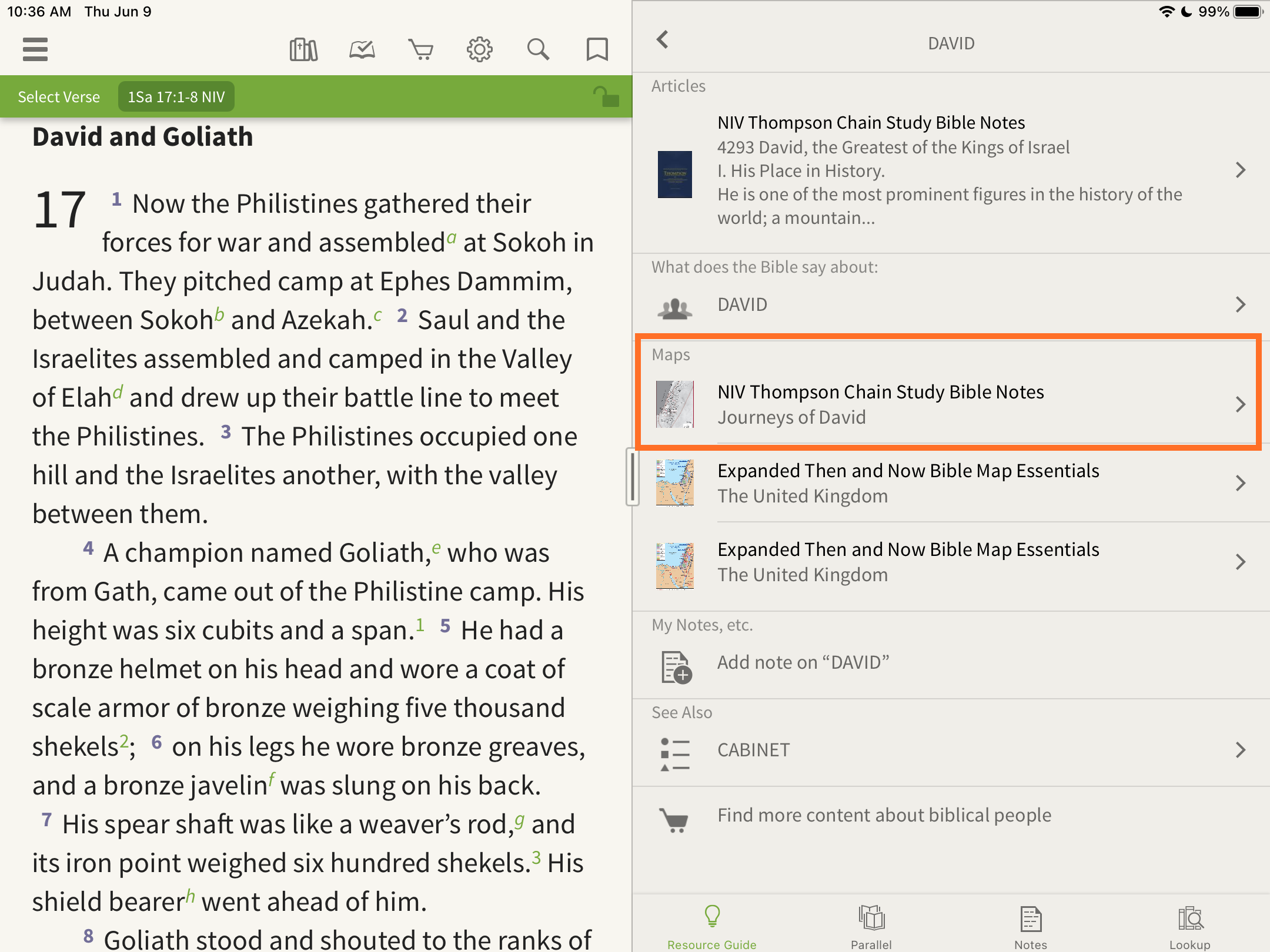Switch to the Lookup tab
The image size is (1270, 952).
[1190, 927]
